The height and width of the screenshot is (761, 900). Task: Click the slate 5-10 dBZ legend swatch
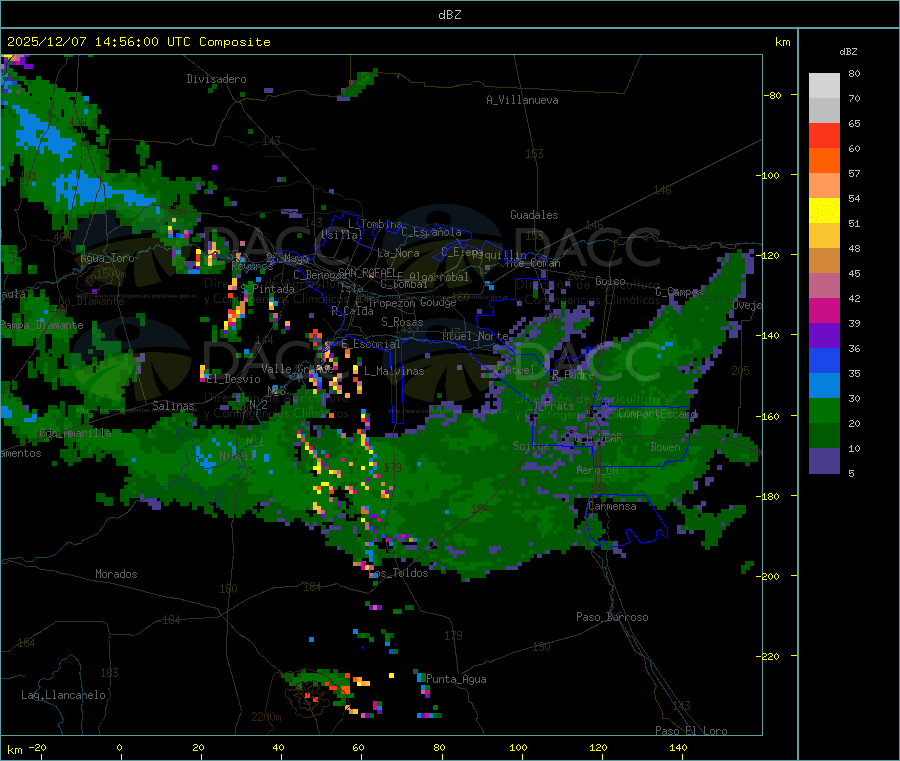point(824,461)
